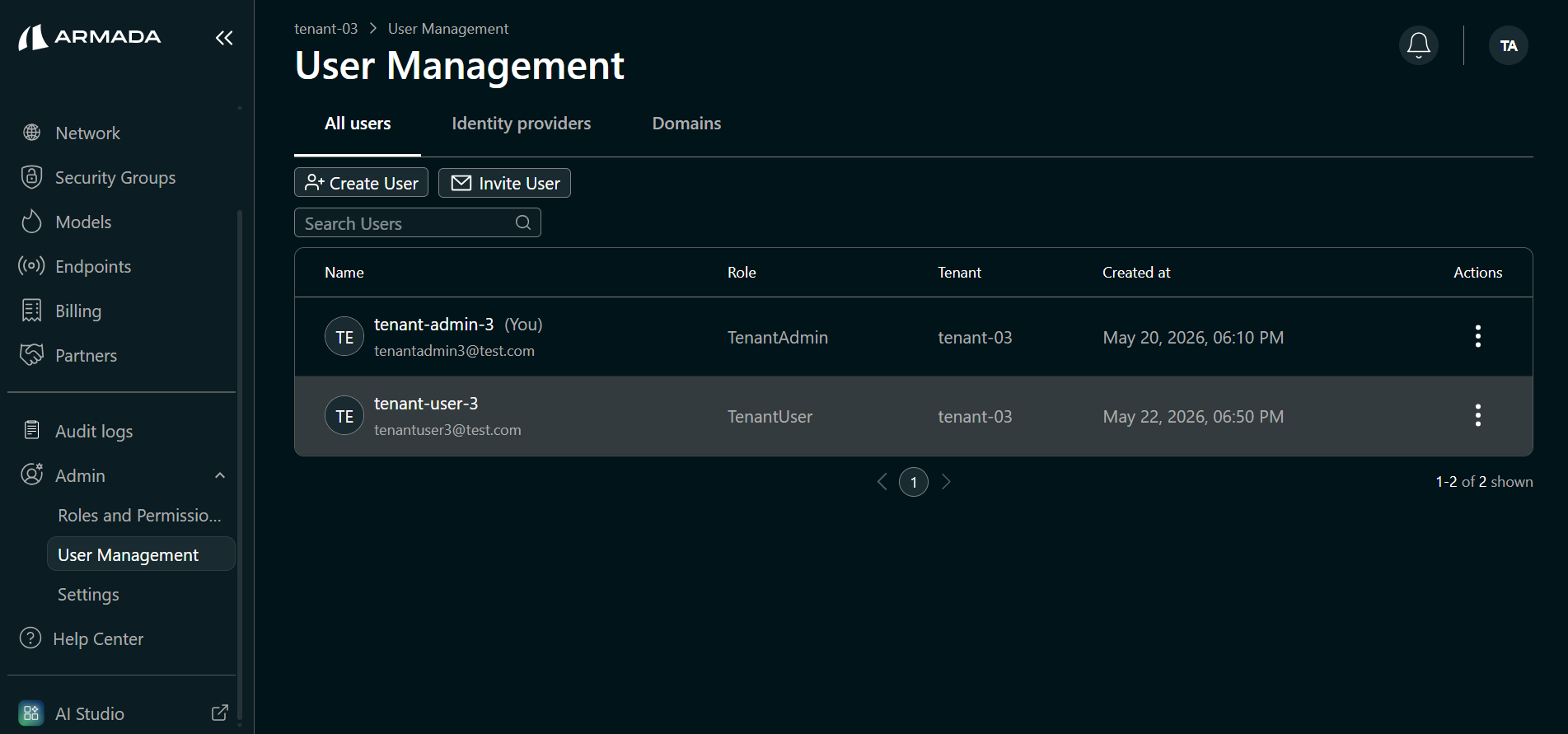Switch to Identity providers tab
Viewport: 1568px width, 734px height.
pyautogui.click(x=522, y=124)
